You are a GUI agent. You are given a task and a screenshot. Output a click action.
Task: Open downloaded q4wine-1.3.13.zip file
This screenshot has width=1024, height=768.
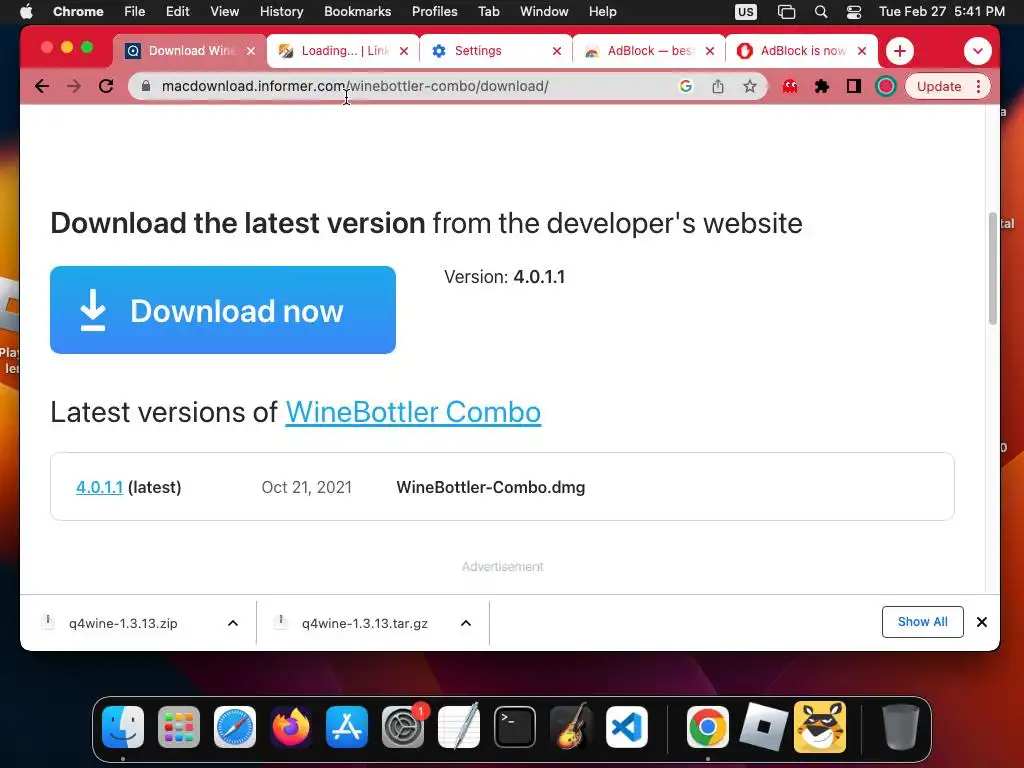click(123, 623)
